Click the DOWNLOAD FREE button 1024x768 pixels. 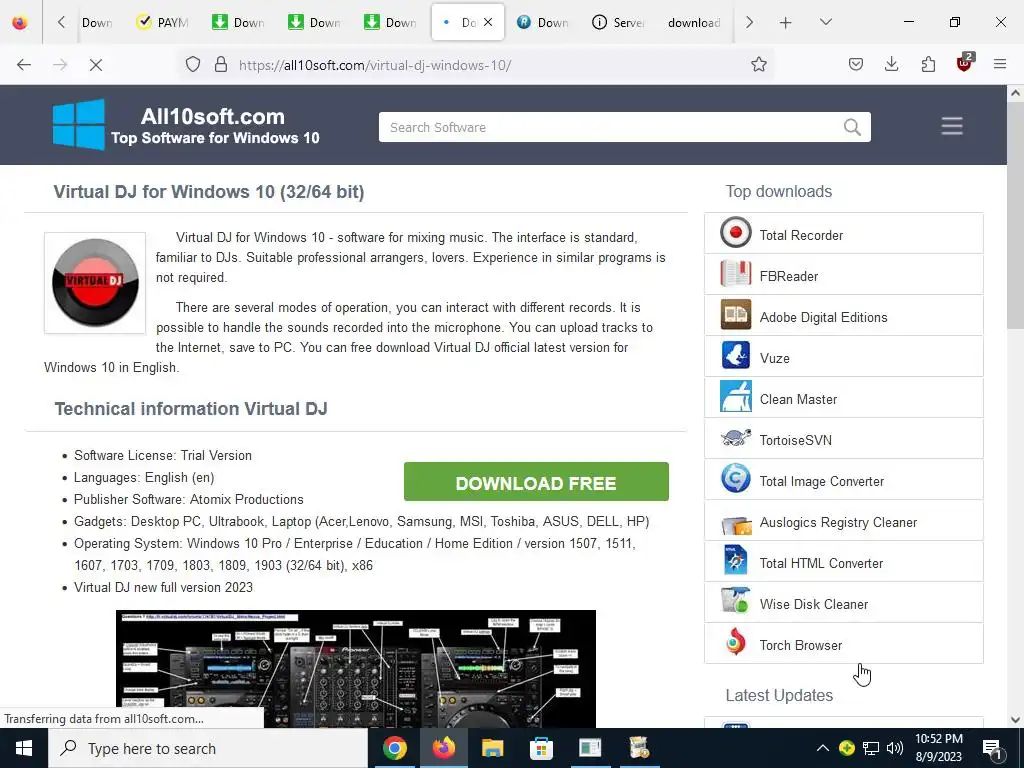(536, 482)
